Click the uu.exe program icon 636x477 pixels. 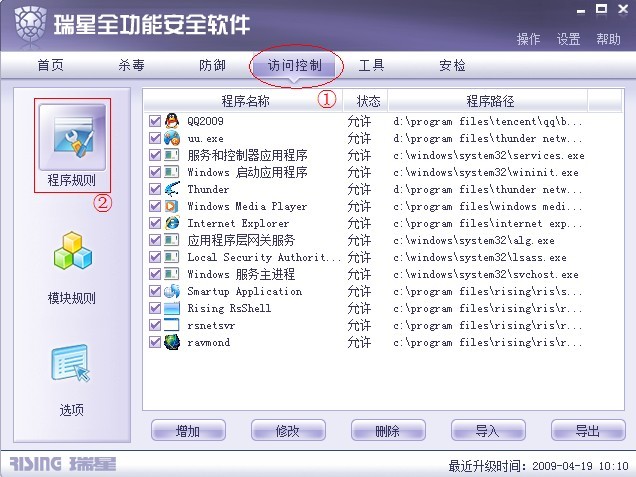click(172, 138)
